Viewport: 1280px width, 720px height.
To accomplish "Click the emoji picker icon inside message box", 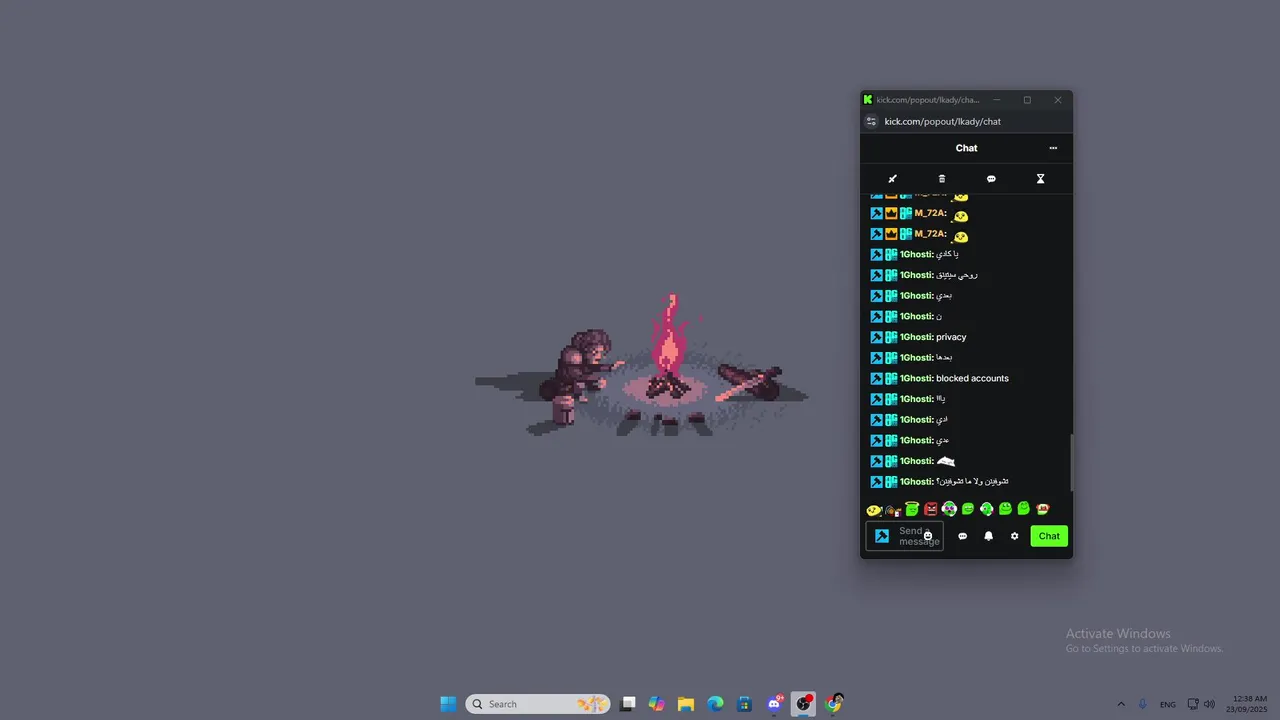I will pyautogui.click(x=928, y=536).
